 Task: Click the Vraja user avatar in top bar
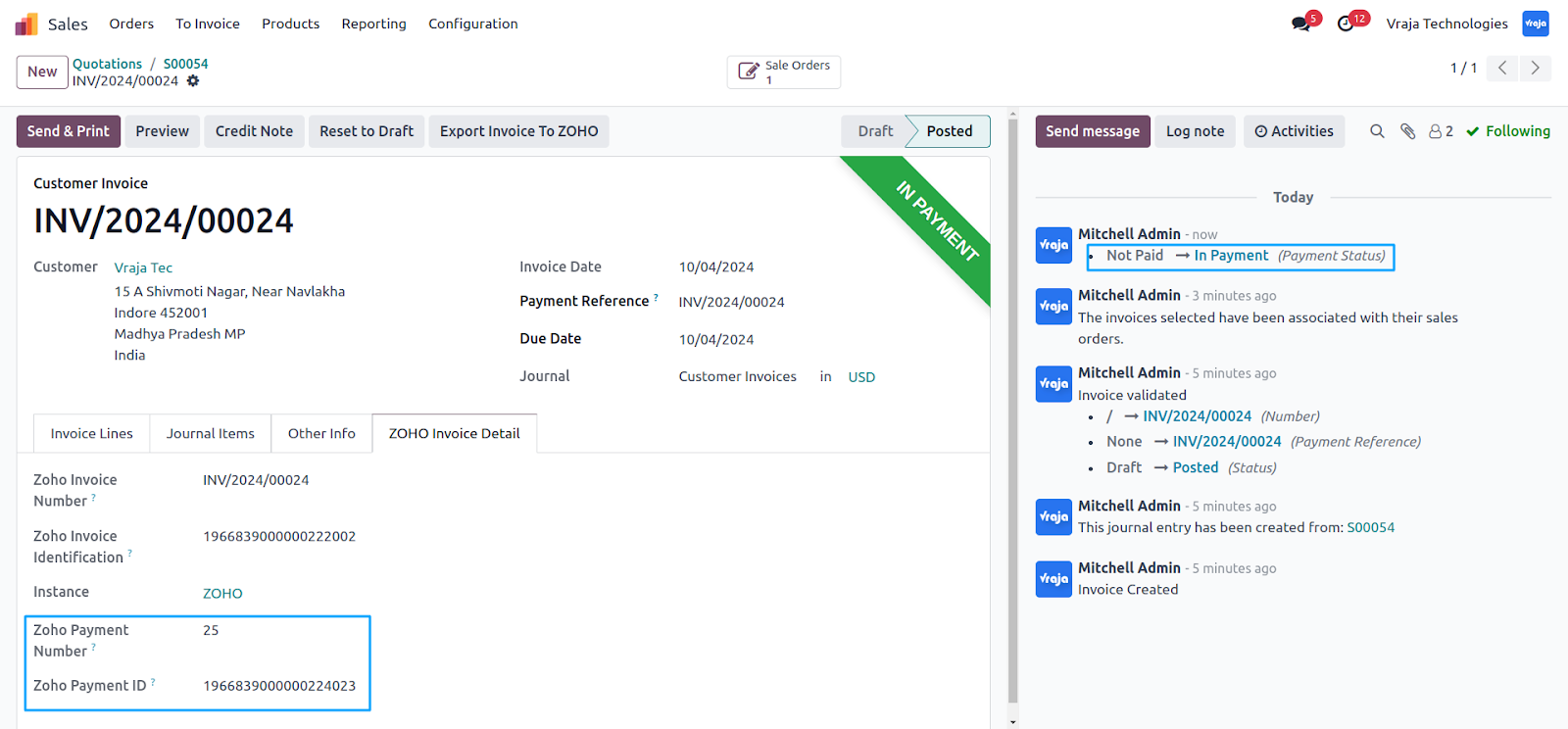click(1535, 24)
